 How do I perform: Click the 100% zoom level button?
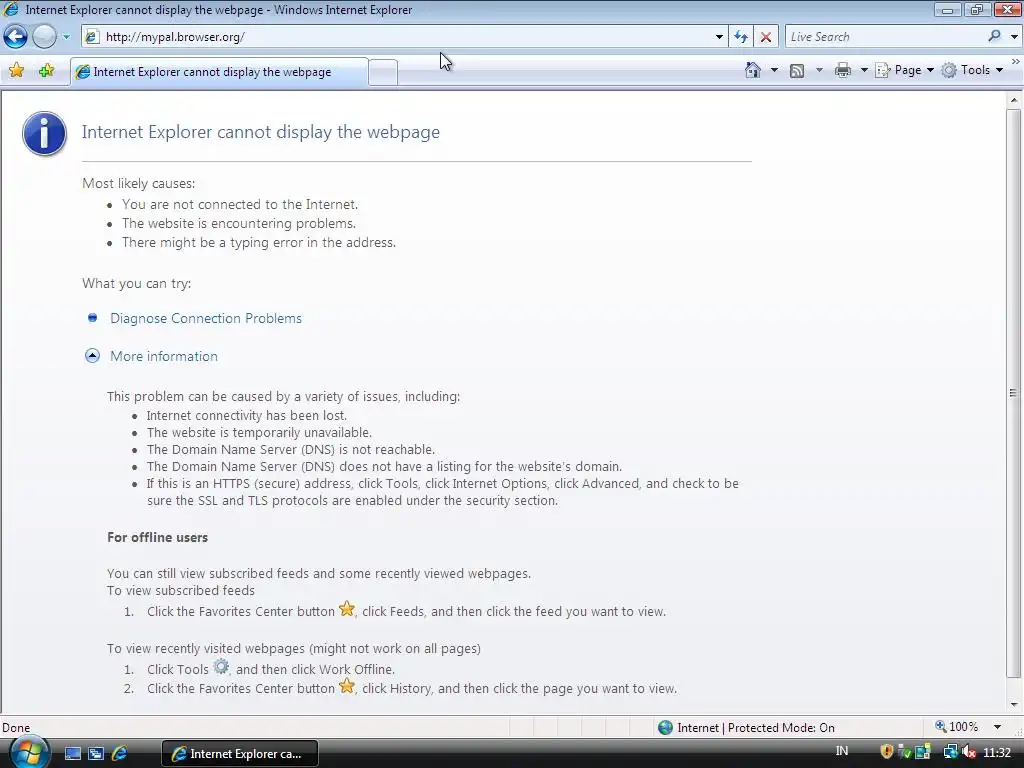click(x=957, y=727)
